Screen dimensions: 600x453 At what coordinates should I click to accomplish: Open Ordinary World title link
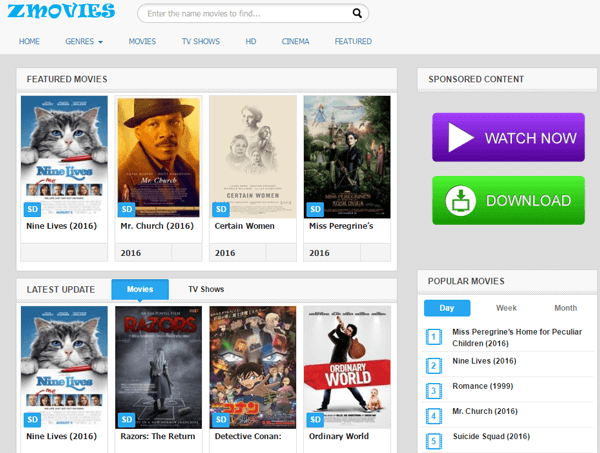(x=339, y=436)
